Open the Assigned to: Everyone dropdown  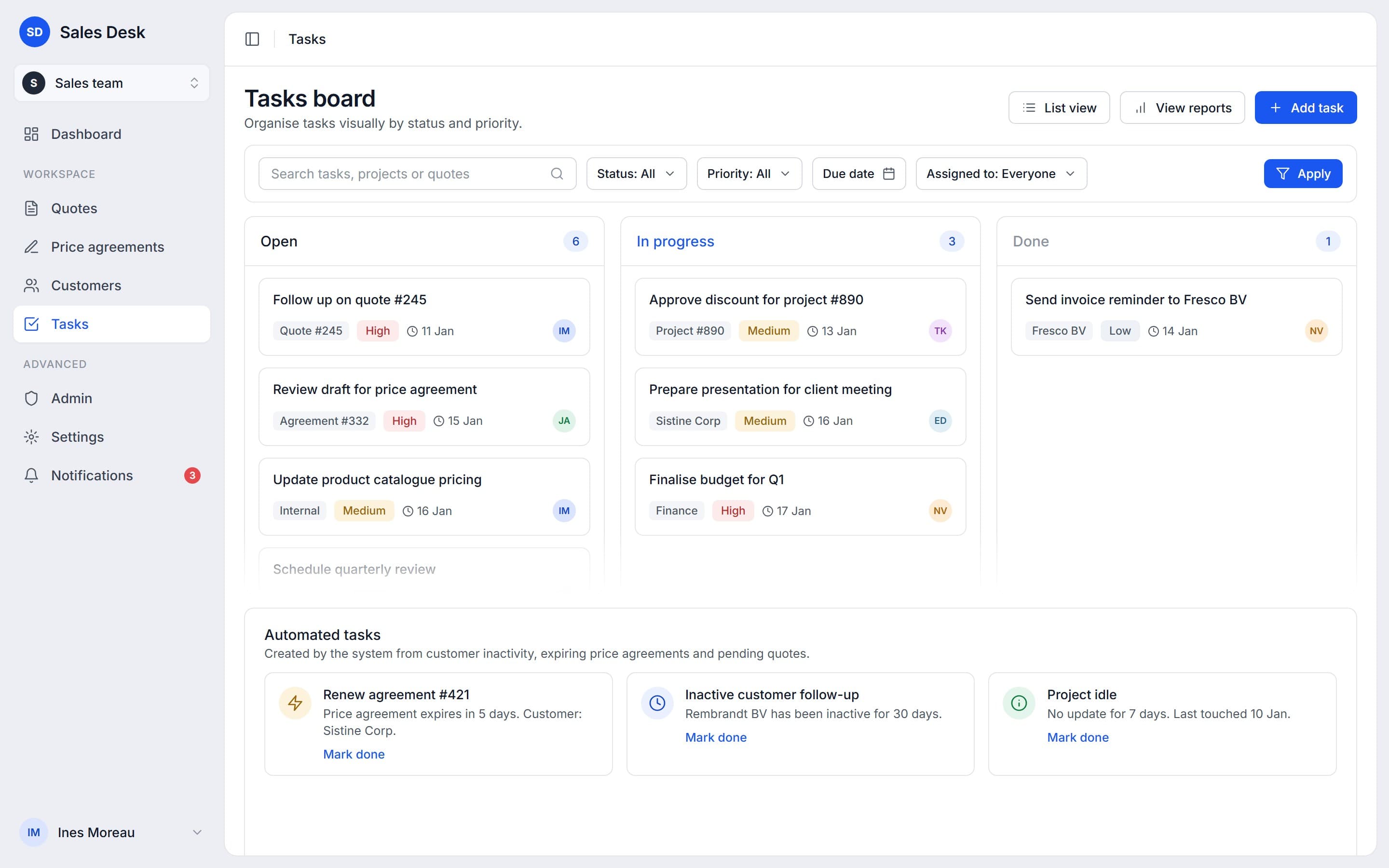tap(1001, 174)
